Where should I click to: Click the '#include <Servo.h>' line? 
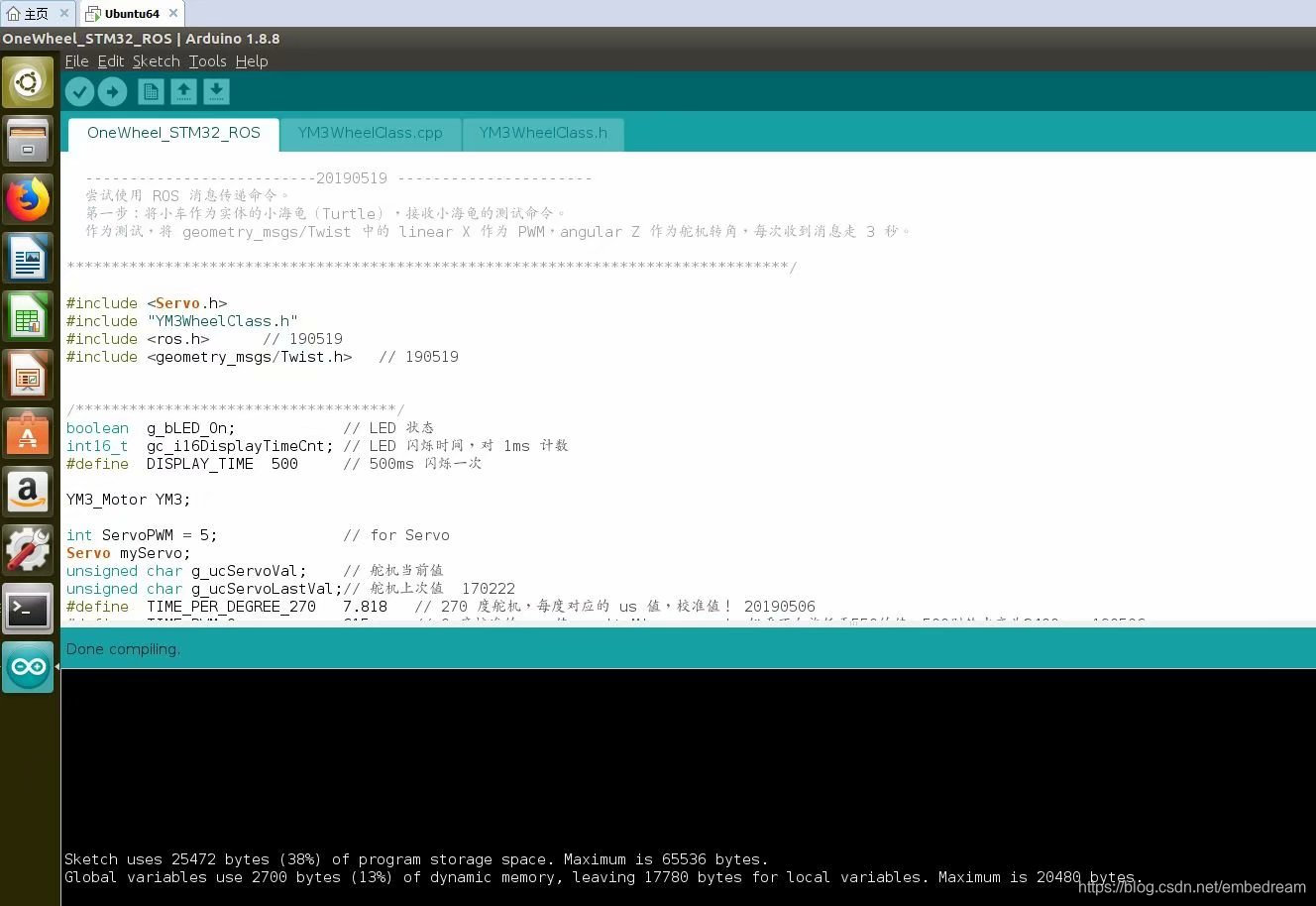[147, 303]
